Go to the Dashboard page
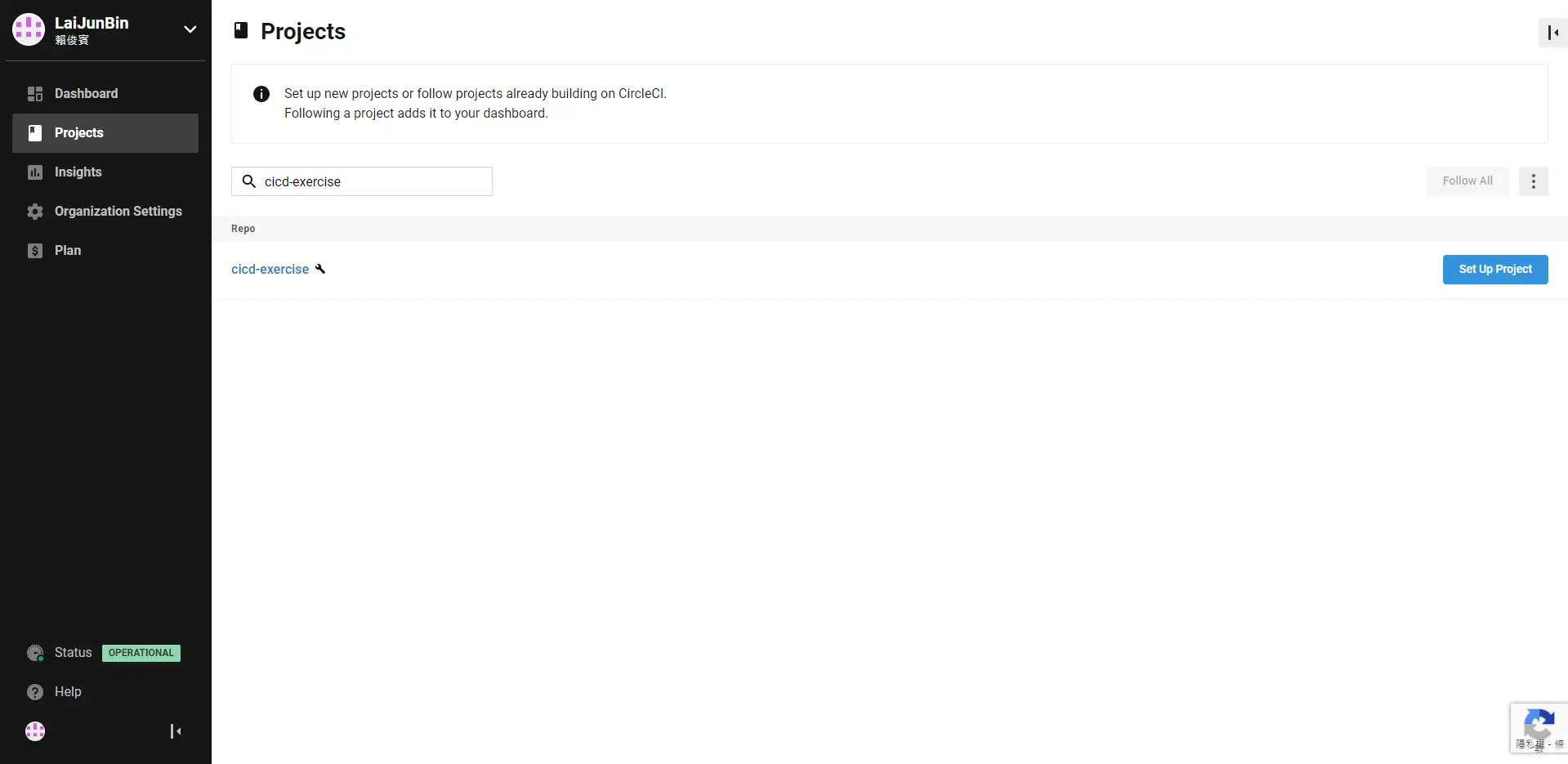The height and width of the screenshot is (764, 1568). 105,94
